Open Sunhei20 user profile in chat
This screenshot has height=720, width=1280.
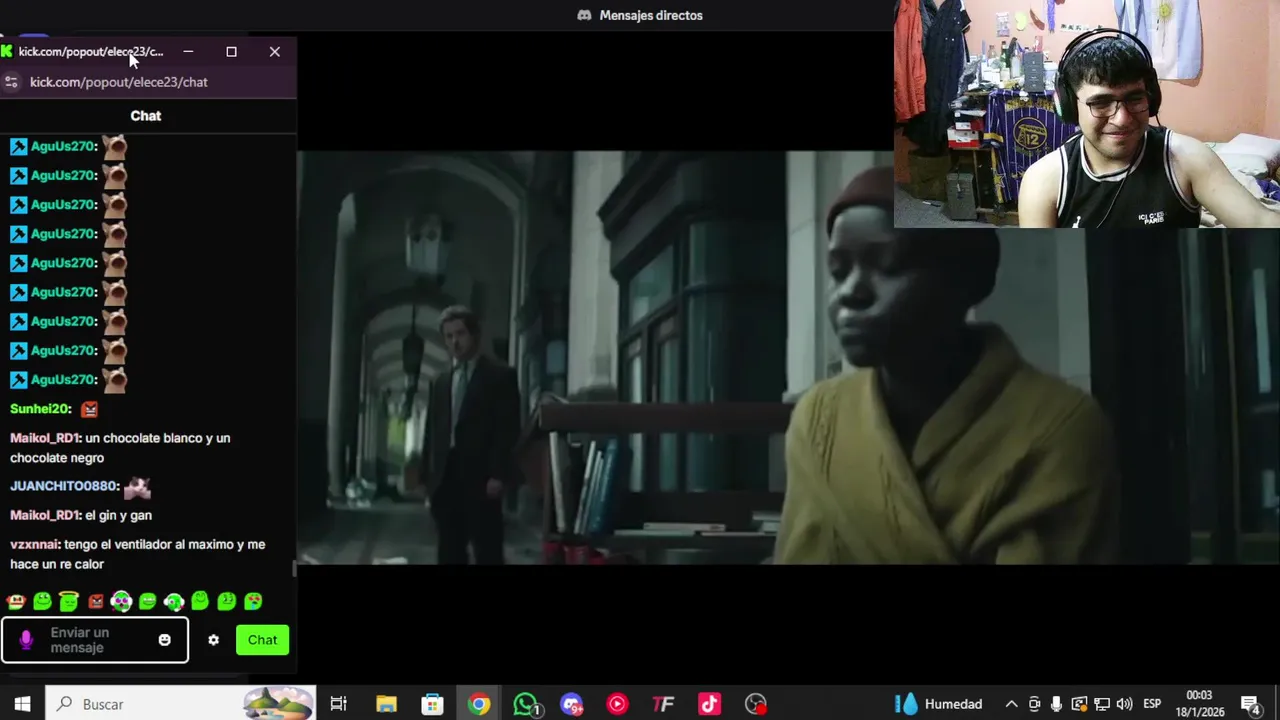(x=39, y=409)
